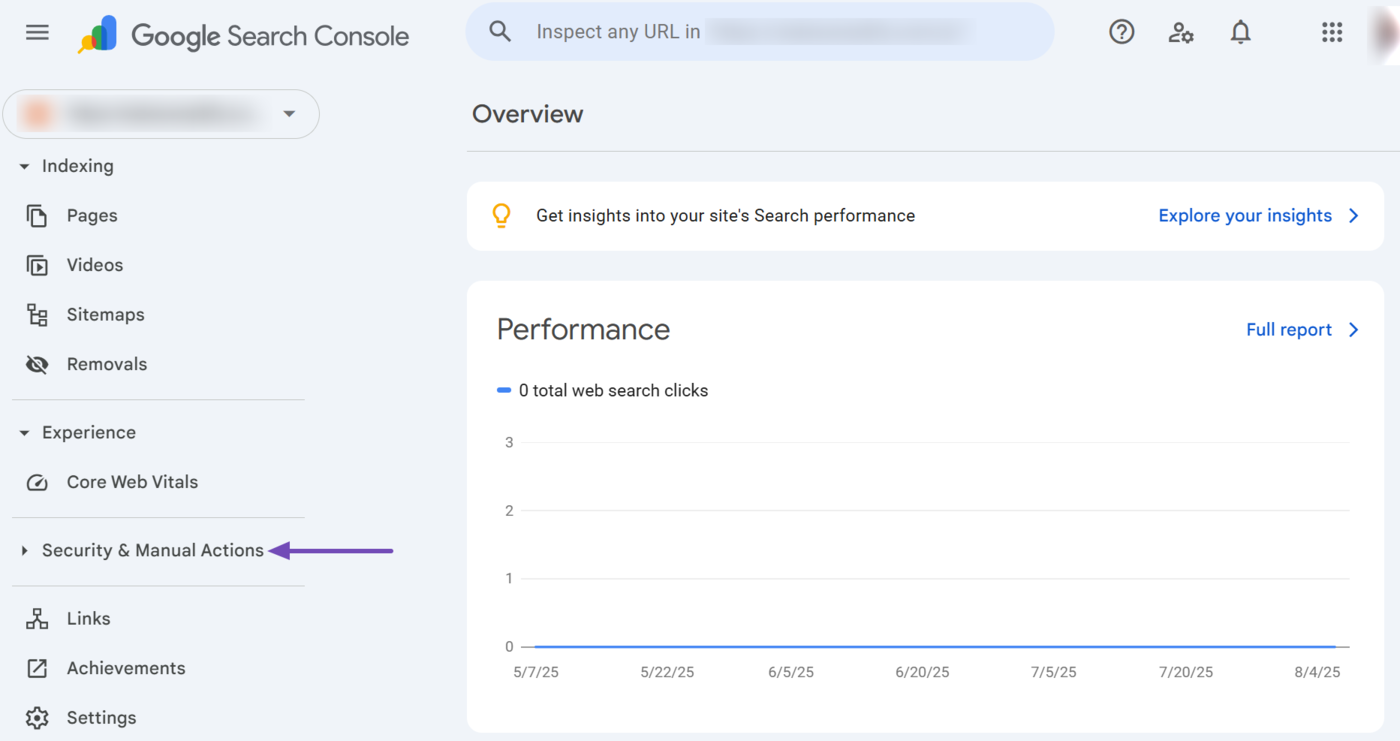This screenshot has height=741, width=1400.
Task: Click the Google Search Console logo
Action: pyautogui.click(x=244, y=36)
